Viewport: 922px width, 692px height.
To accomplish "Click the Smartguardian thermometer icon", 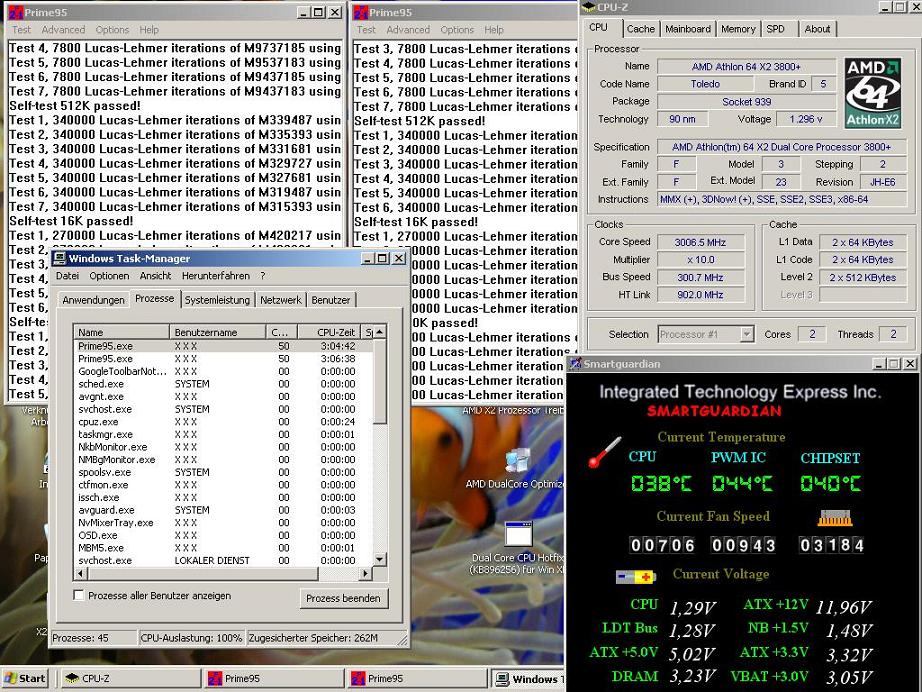I will point(604,452).
